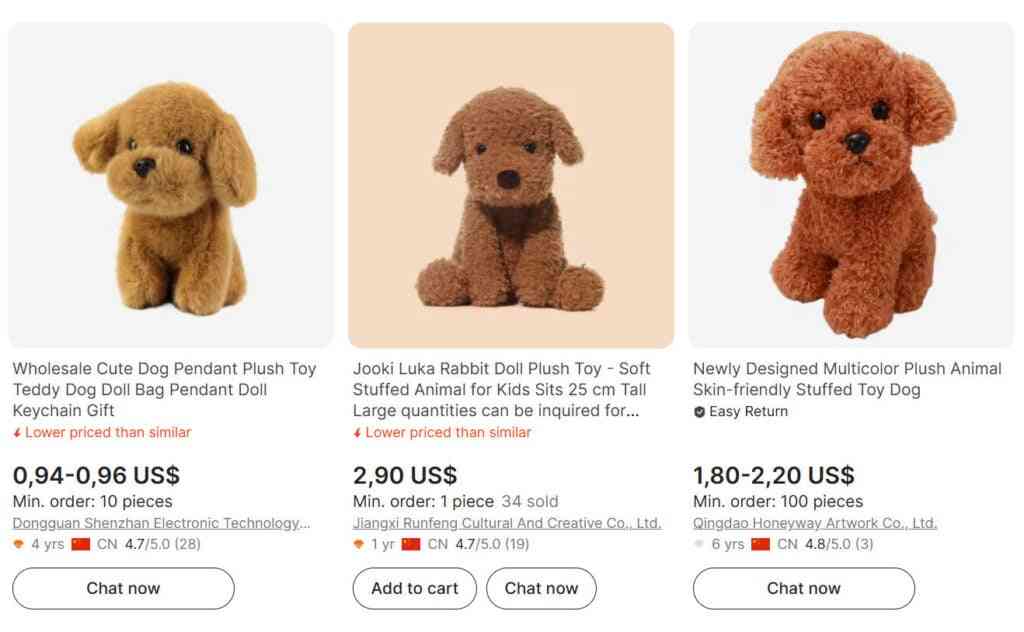Click the orange supplier badge next to 4 yrs
Image resolution: width=1024 pixels, height=632 pixels.
[x=18, y=545]
